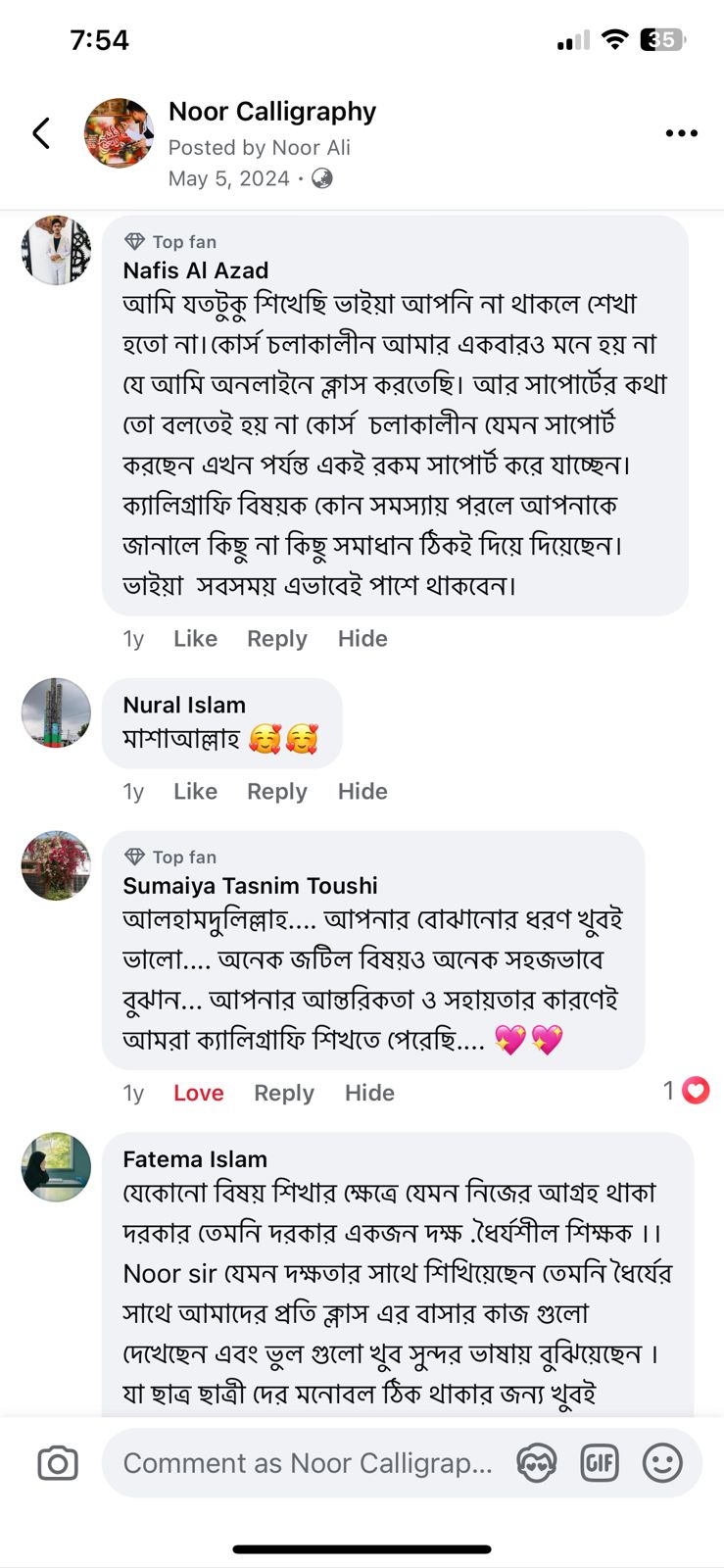Open the avatar sticker picker icon
Image resolution: width=724 pixels, height=1568 pixels.
536,1463
